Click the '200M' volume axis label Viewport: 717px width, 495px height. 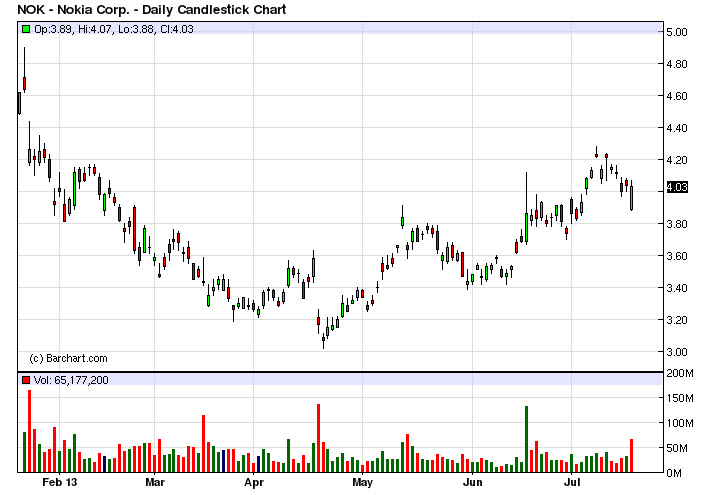[680, 373]
